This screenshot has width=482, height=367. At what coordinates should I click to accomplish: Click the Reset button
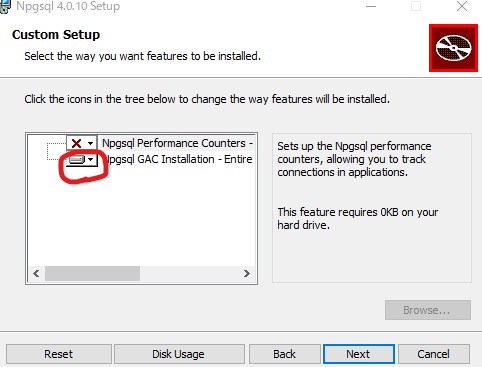pyautogui.click(x=59, y=354)
